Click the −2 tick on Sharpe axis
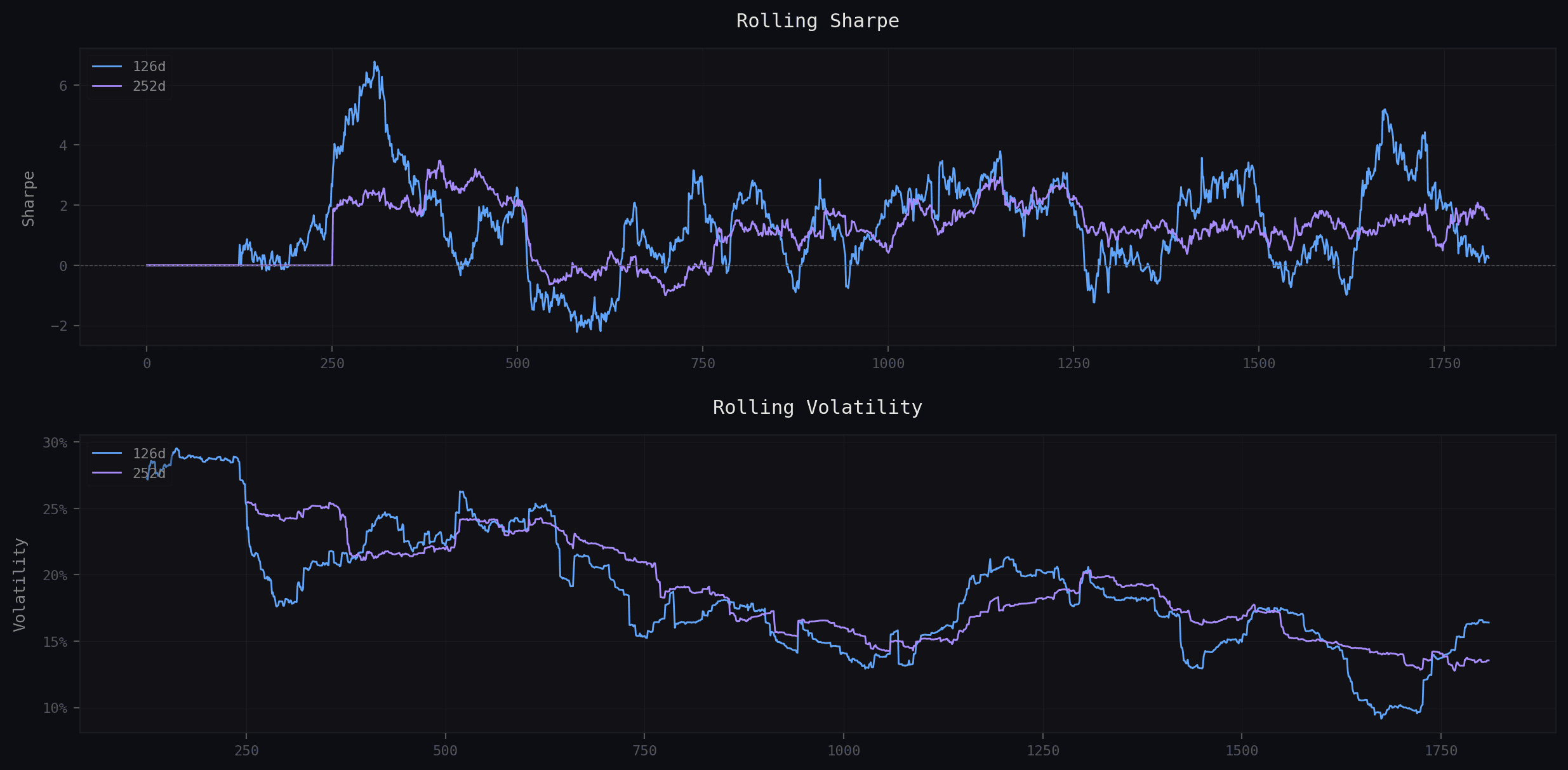 click(x=59, y=326)
